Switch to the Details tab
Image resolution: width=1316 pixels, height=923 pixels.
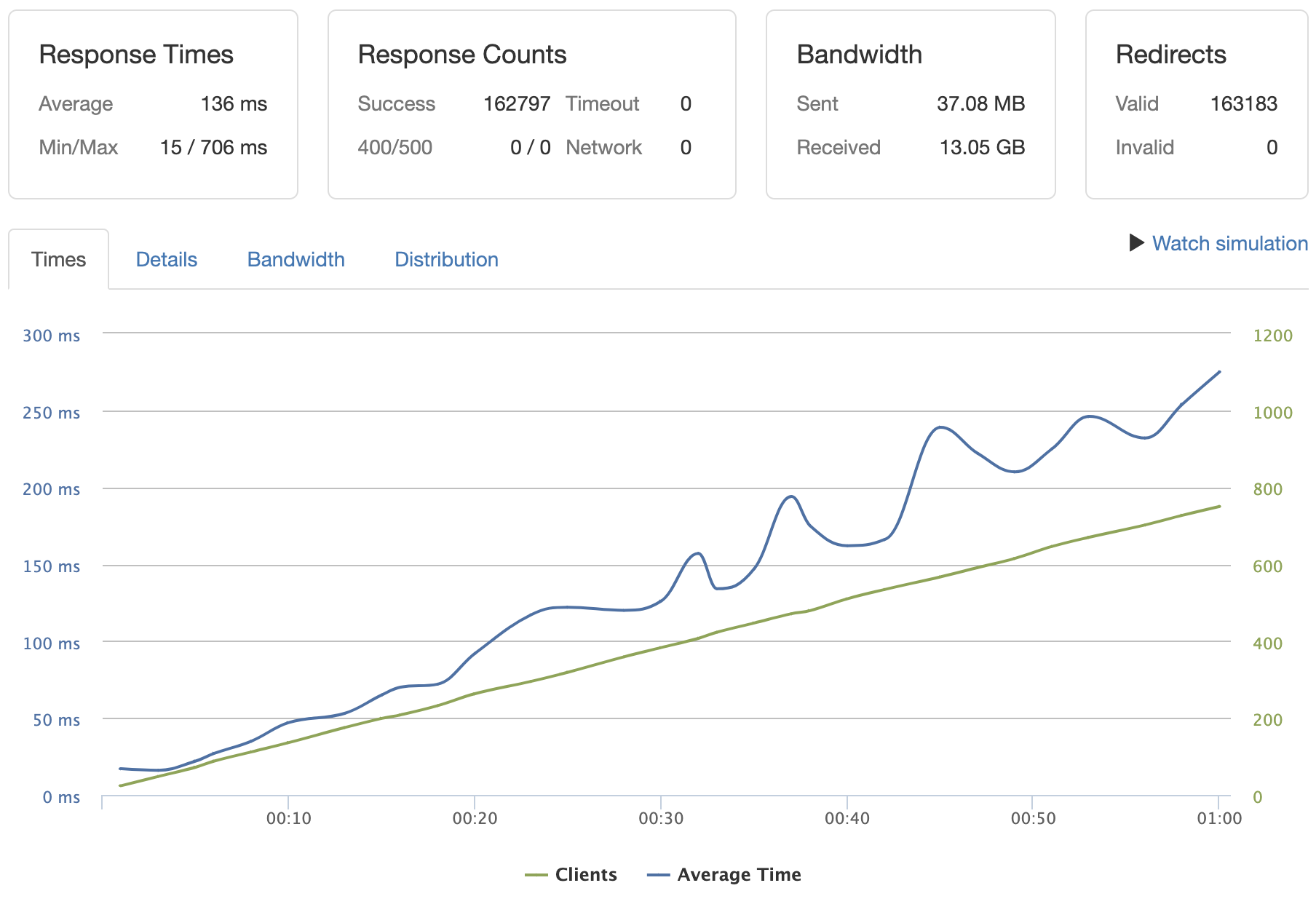(x=167, y=260)
